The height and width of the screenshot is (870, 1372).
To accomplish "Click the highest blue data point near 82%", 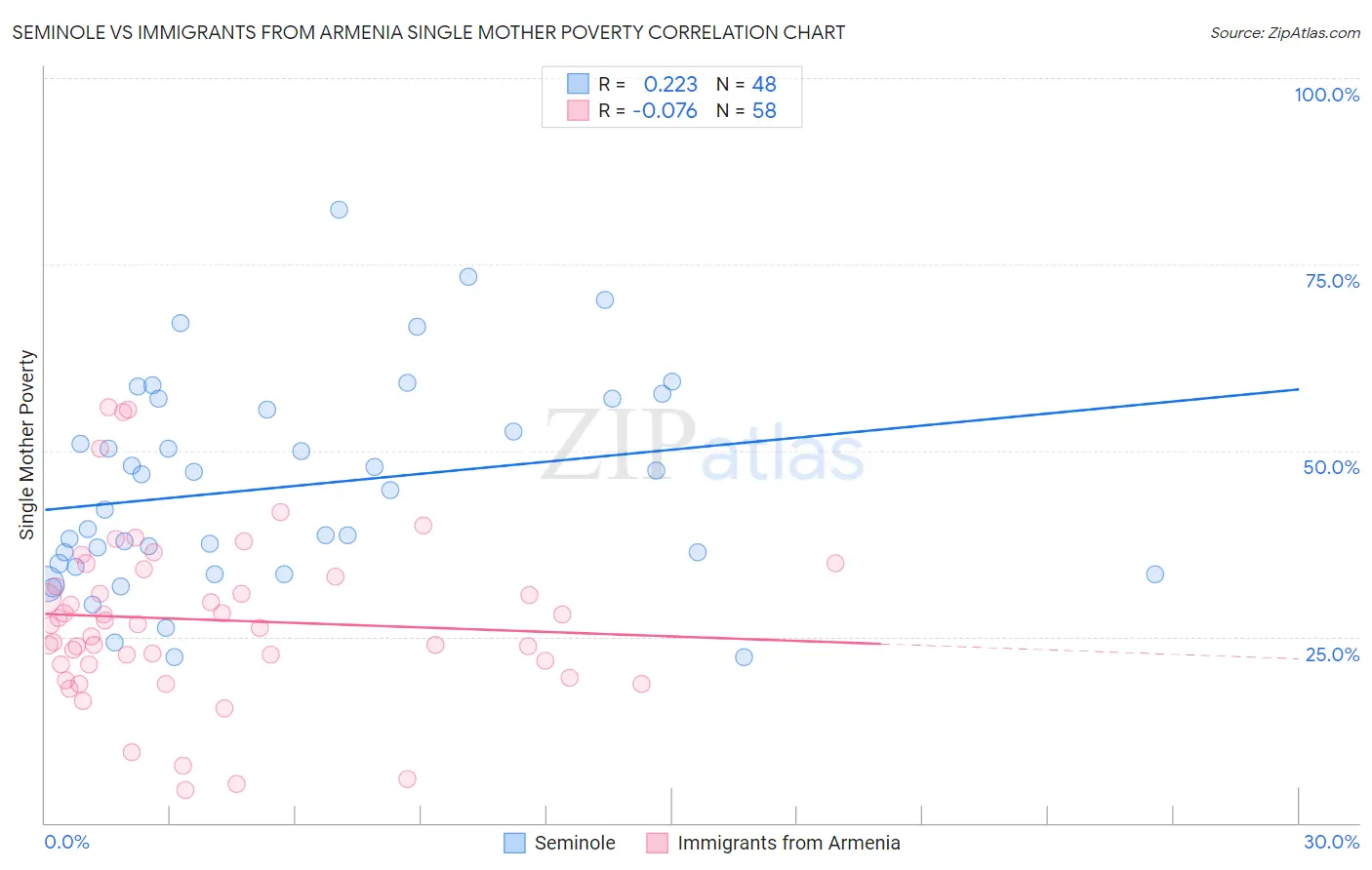I will click(339, 210).
